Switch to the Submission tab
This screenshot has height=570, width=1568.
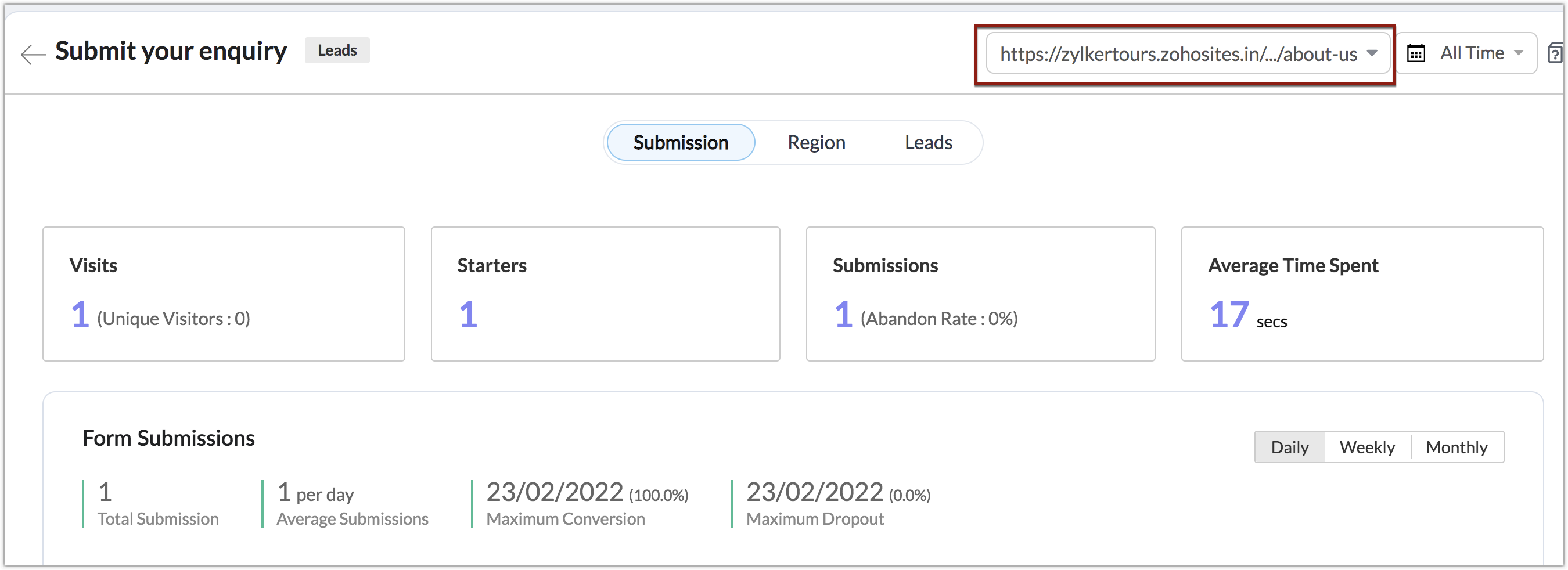(x=681, y=142)
